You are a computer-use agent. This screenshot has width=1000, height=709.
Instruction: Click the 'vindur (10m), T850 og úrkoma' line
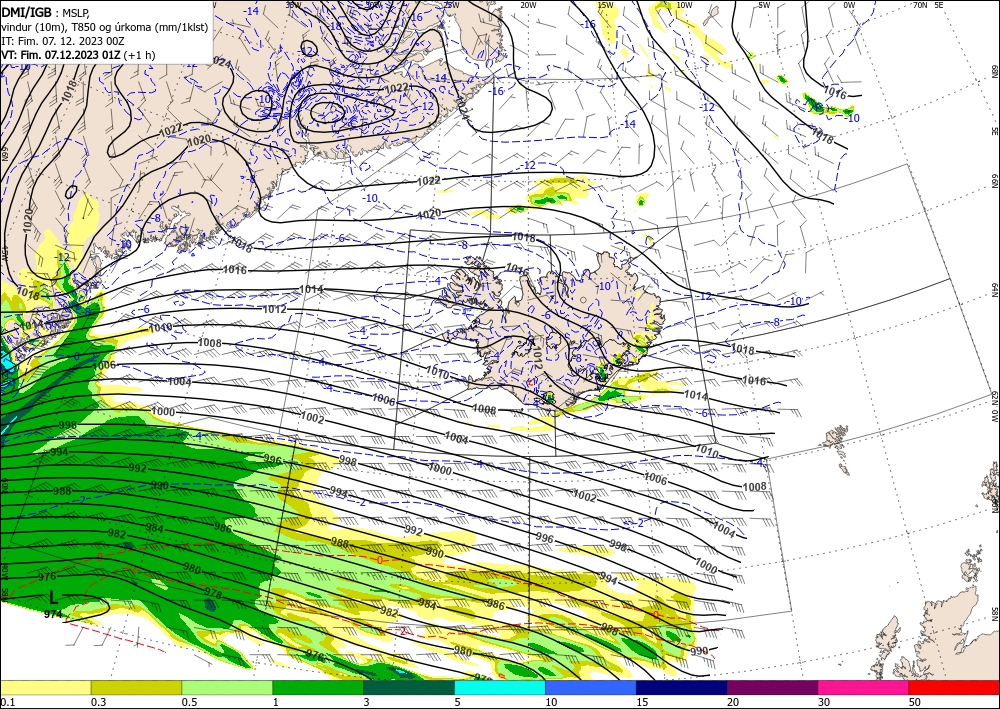[105, 27]
